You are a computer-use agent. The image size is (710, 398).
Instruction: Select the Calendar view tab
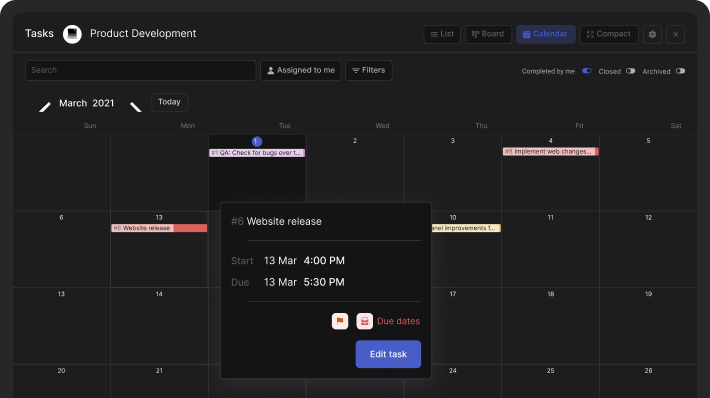pos(546,34)
